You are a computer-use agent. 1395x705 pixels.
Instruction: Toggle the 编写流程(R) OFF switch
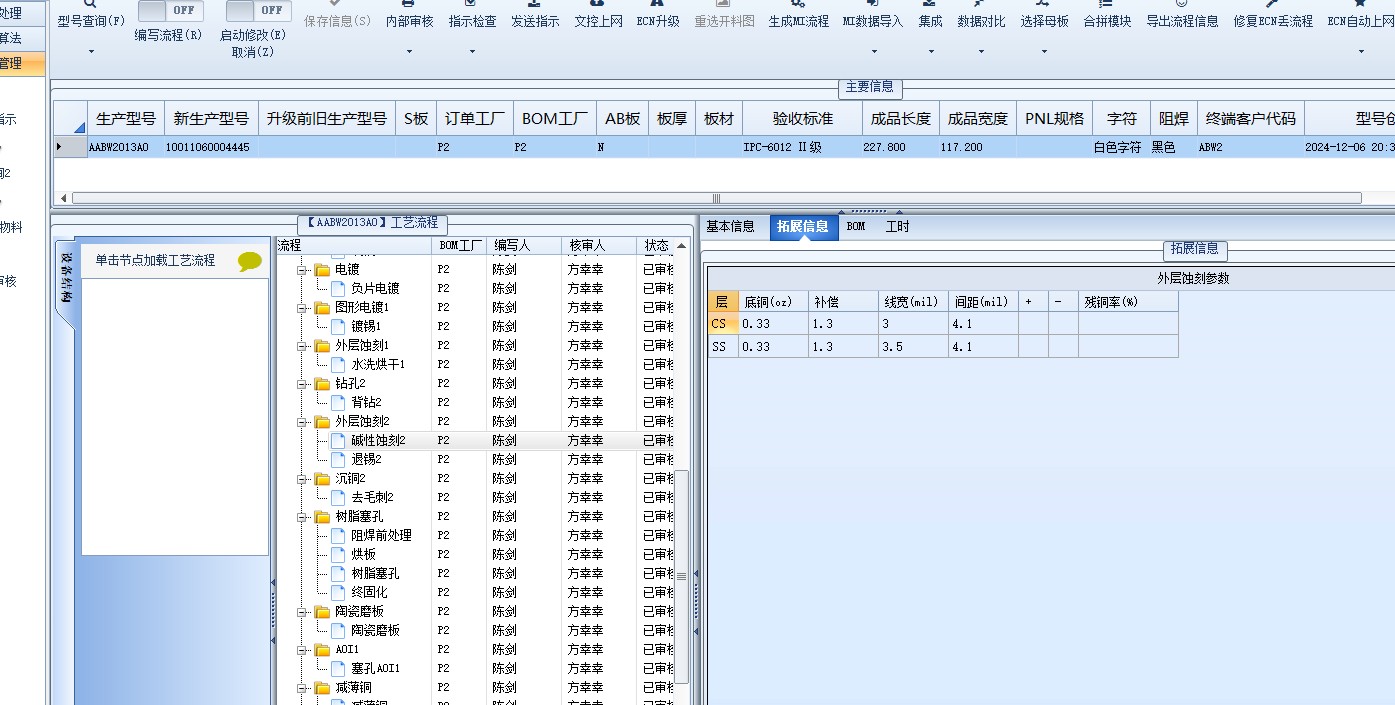[170, 11]
